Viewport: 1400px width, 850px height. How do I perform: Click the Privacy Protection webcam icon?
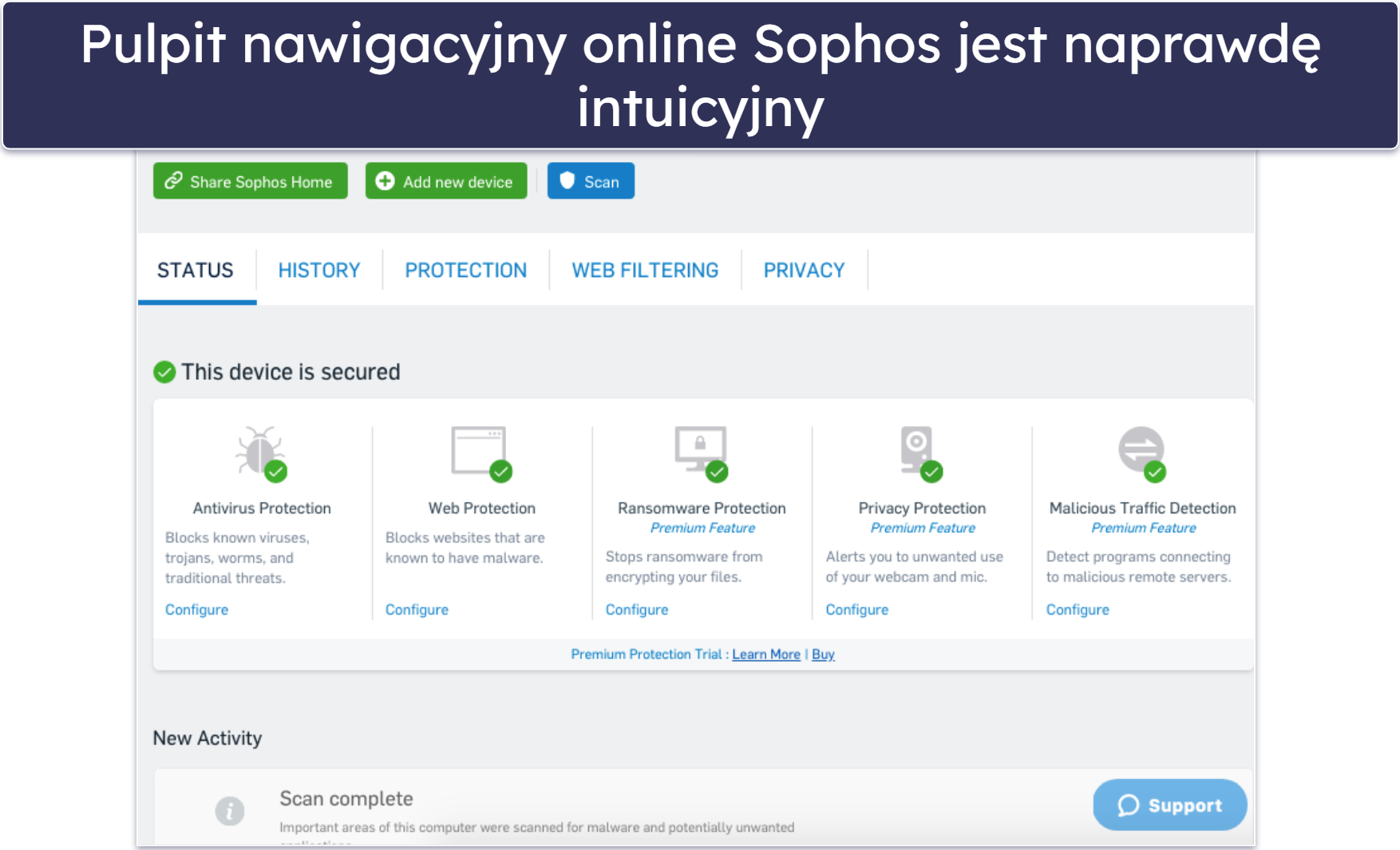(x=921, y=453)
